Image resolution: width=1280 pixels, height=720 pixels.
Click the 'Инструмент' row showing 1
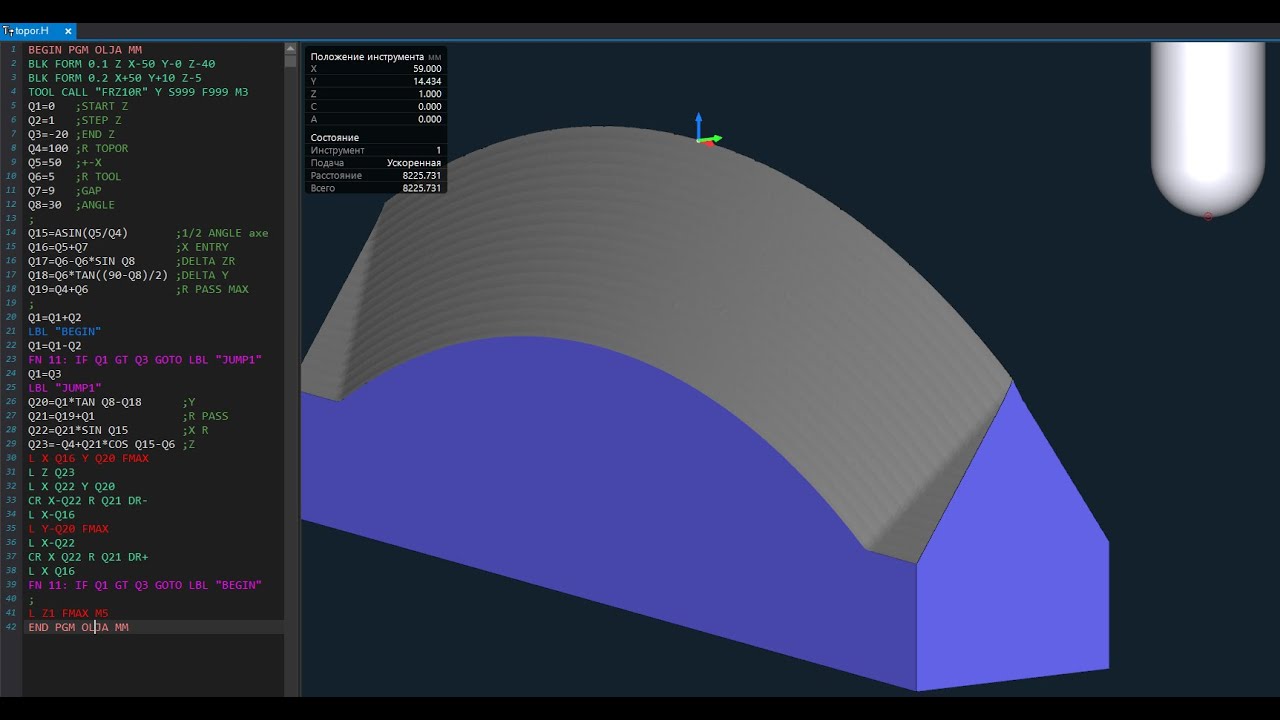tap(376, 150)
